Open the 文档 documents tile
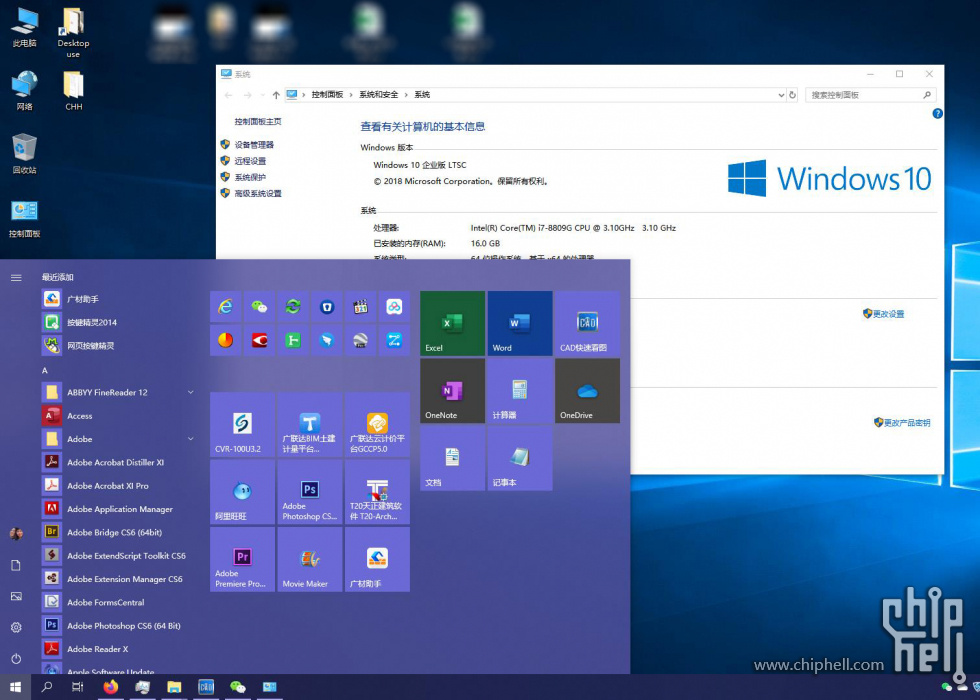This screenshot has width=980, height=700. pos(452,458)
